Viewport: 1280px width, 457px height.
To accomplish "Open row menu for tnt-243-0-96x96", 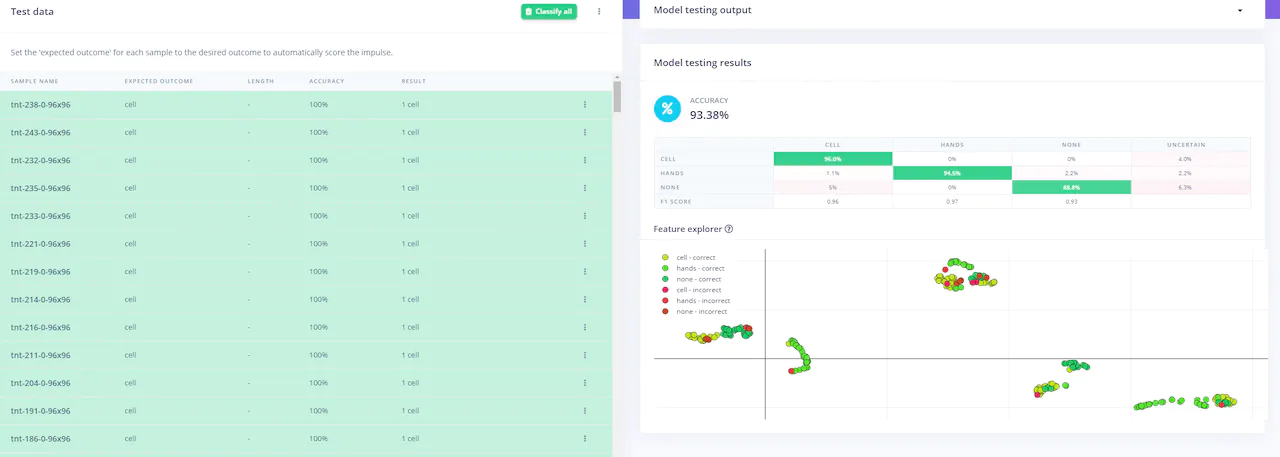I will [x=585, y=132].
